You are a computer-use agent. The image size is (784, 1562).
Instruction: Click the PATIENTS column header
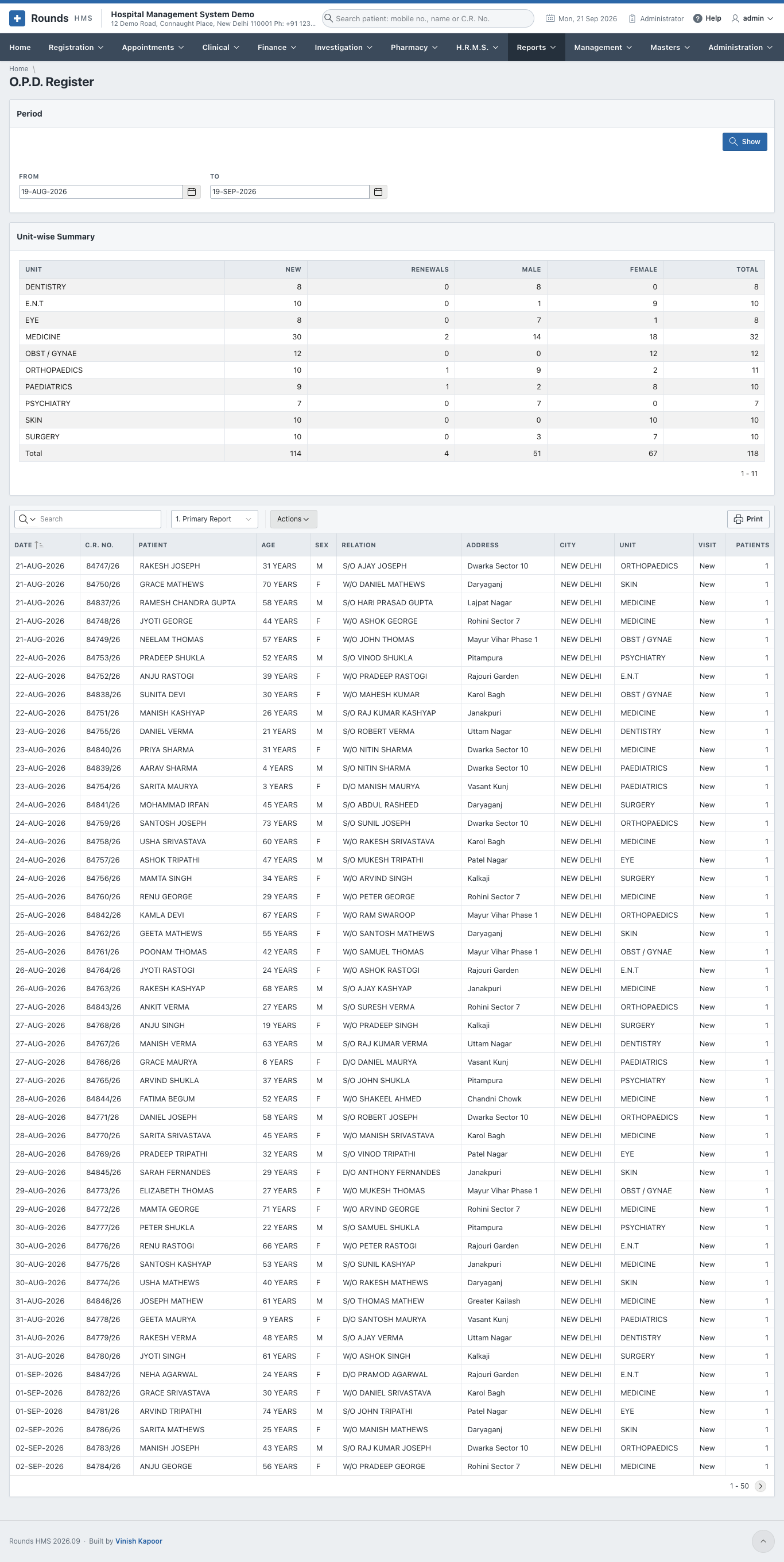click(x=752, y=545)
